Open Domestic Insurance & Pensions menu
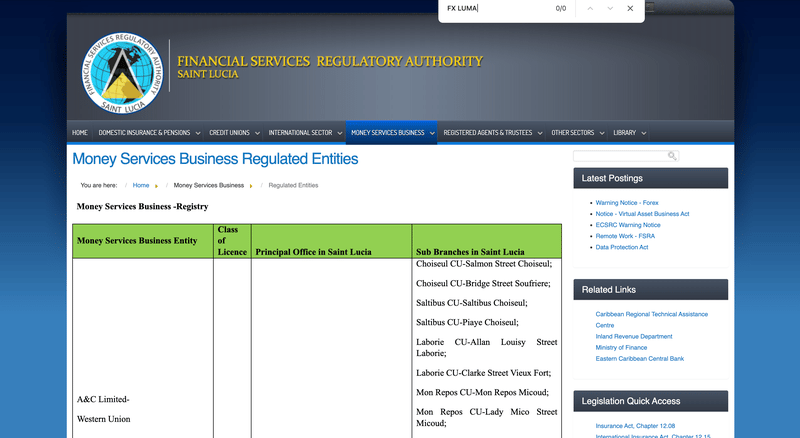The width and height of the screenshot is (800, 438). [144, 133]
